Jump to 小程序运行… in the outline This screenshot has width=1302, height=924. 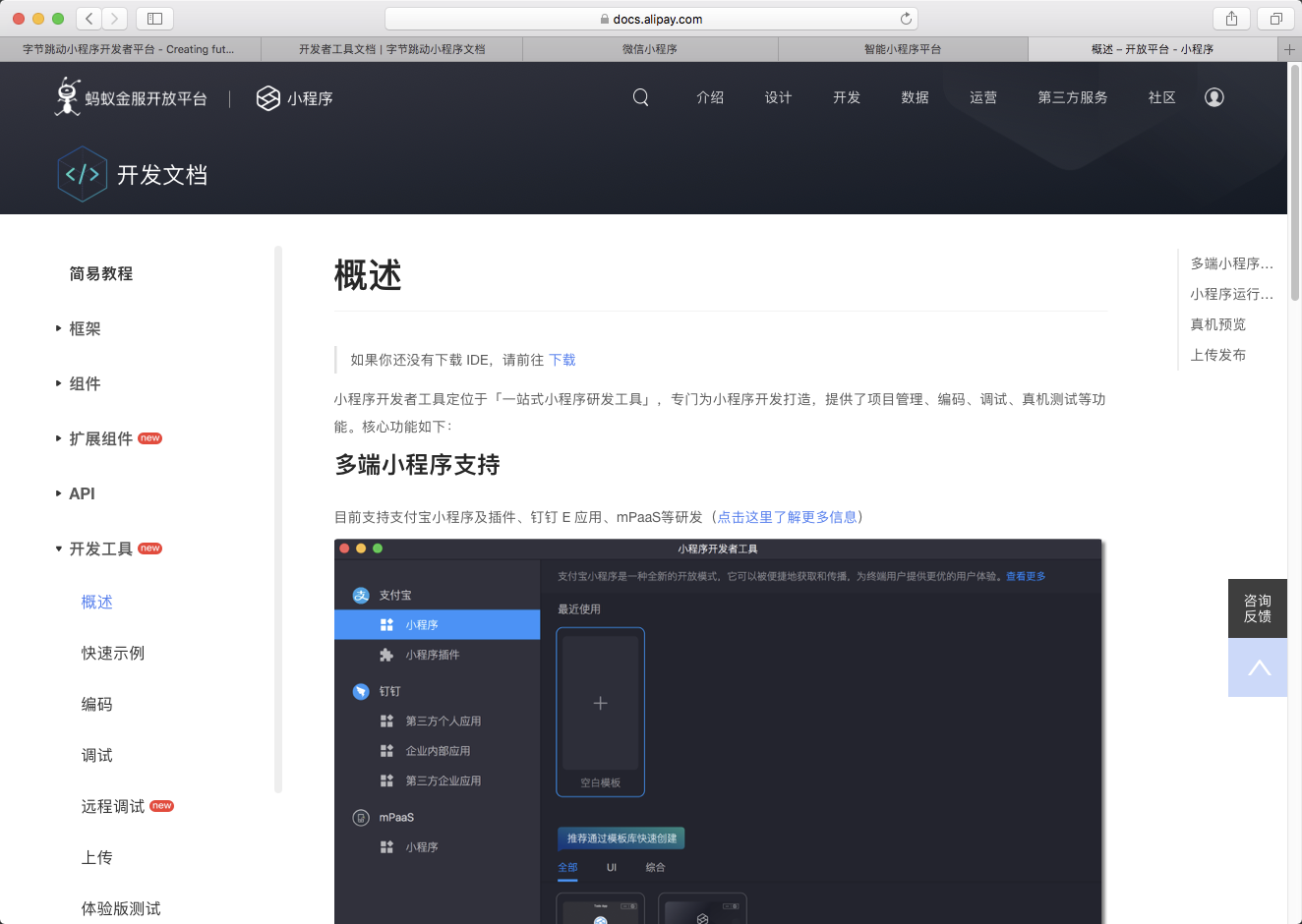pyautogui.click(x=1232, y=294)
